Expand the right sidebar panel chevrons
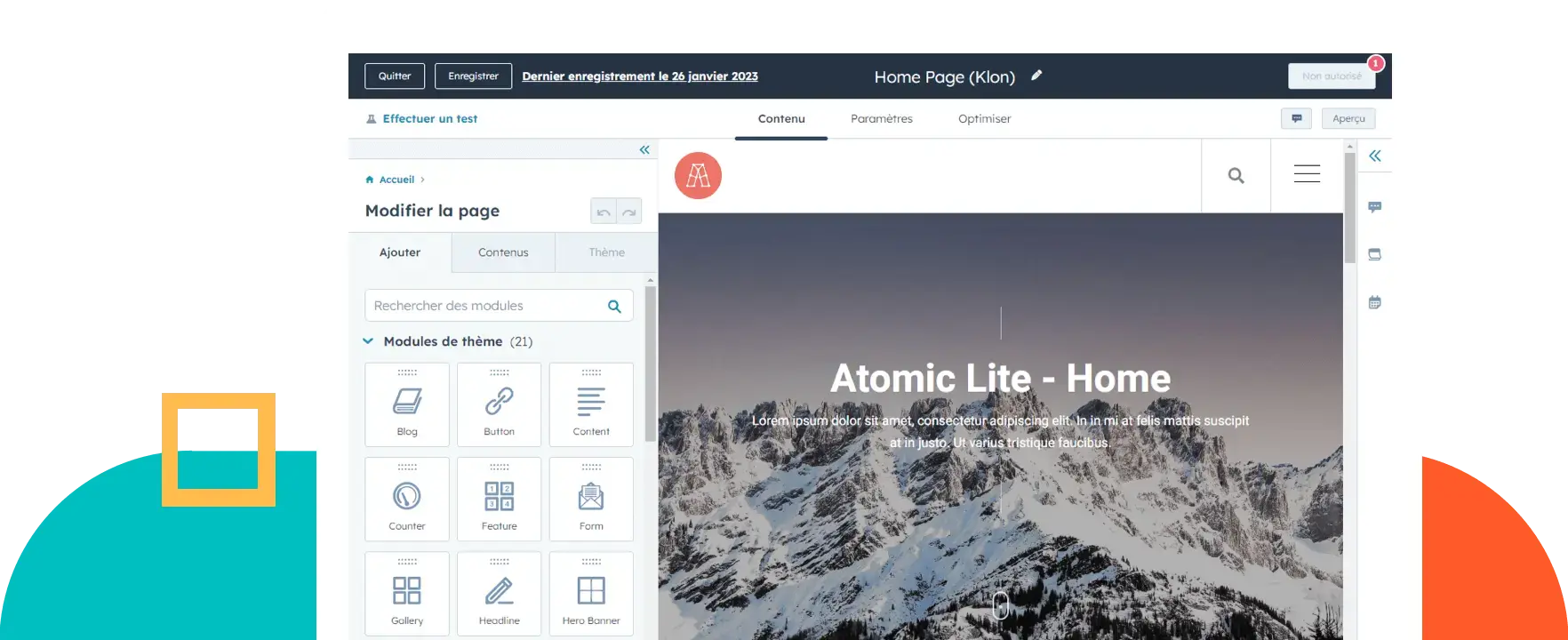Screen dimensions: 1568x640 1374,156
